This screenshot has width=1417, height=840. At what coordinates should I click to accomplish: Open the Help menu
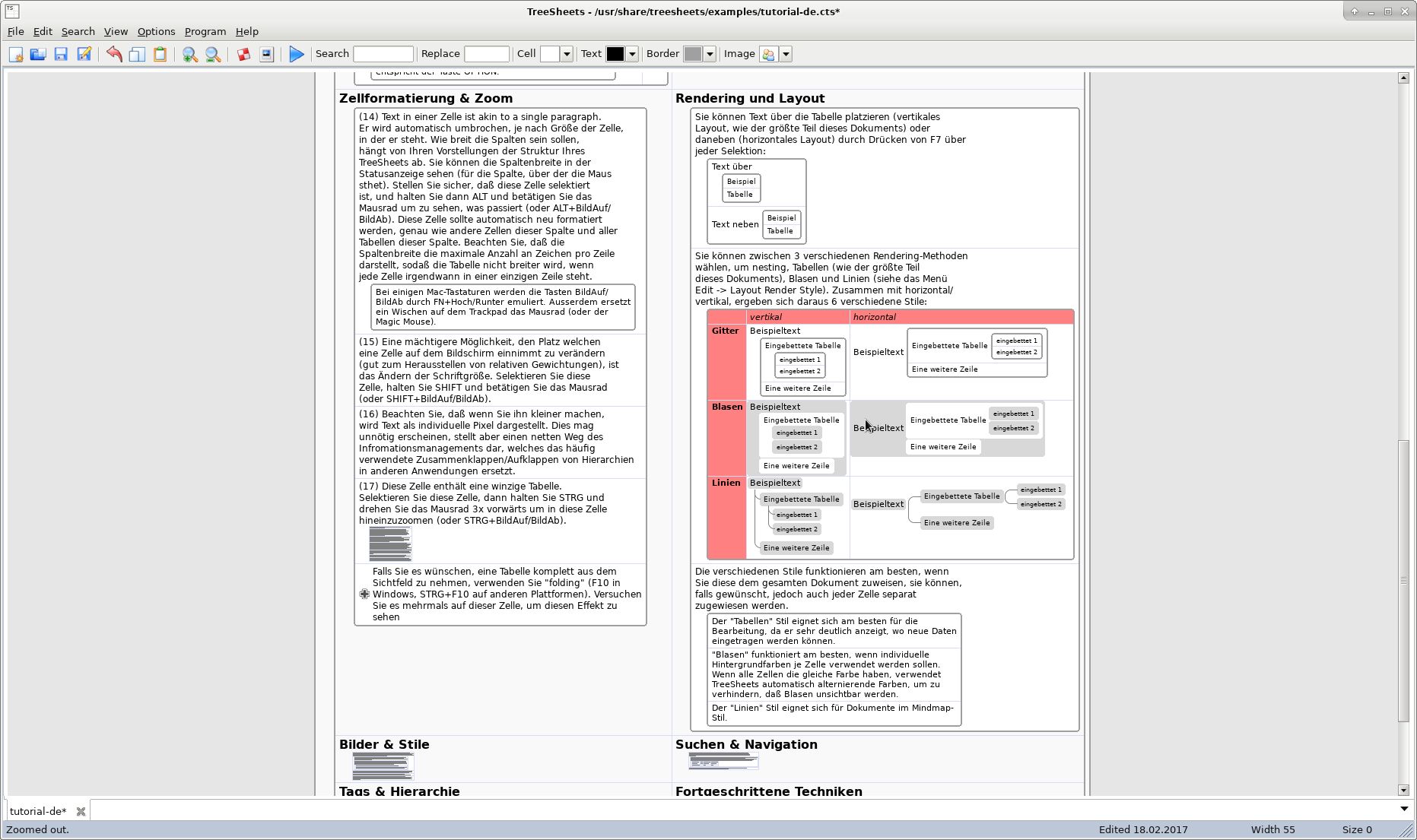(x=247, y=31)
